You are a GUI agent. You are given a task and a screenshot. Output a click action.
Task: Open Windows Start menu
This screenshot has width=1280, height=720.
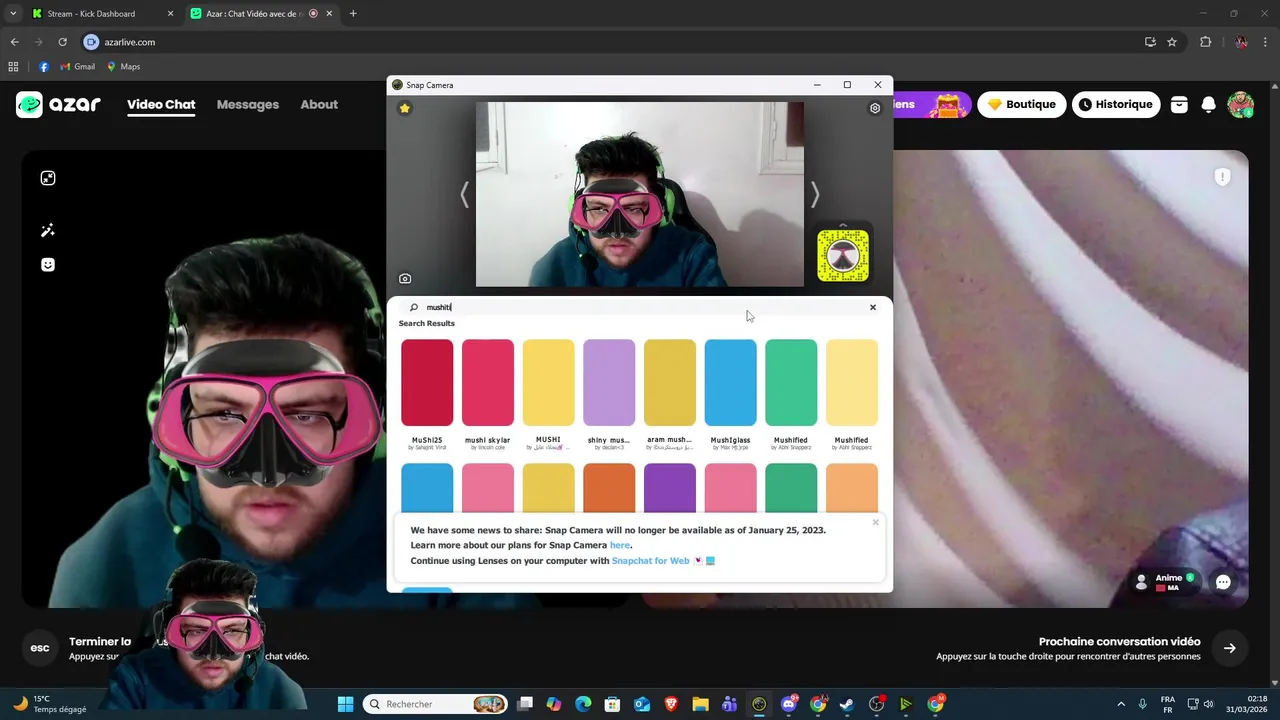click(345, 704)
